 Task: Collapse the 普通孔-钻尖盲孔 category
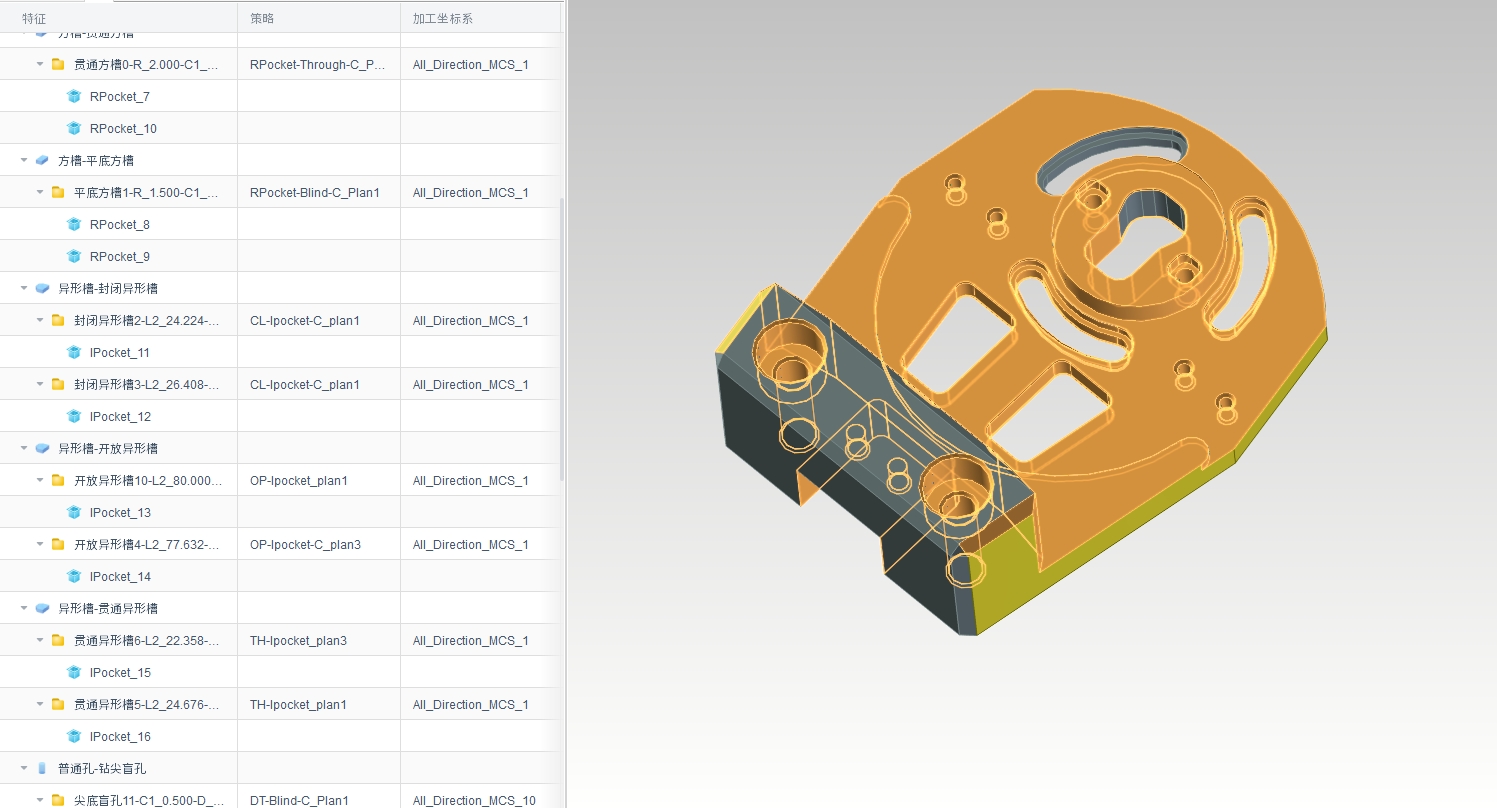24,768
